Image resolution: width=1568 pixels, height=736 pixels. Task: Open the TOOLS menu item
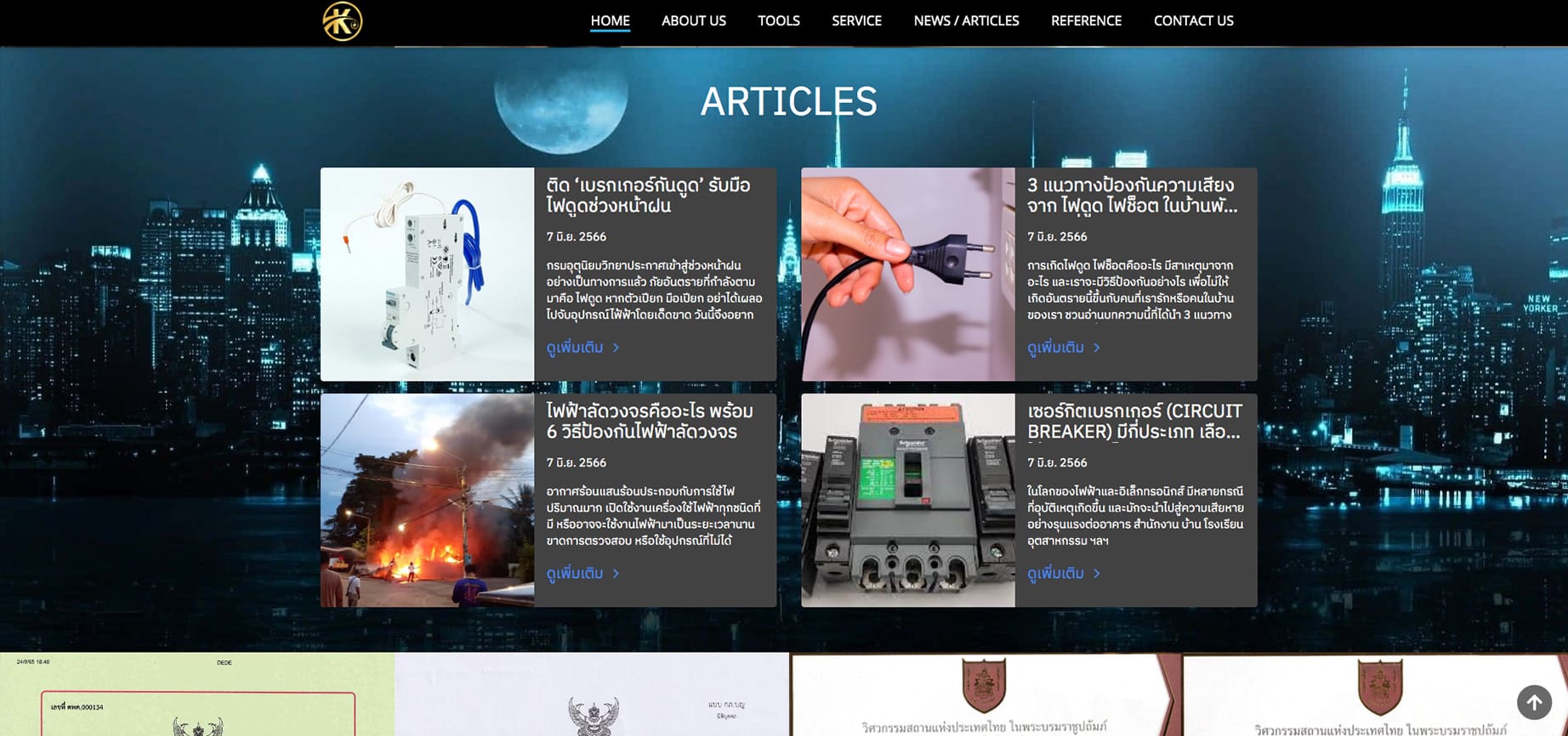tap(778, 21)
